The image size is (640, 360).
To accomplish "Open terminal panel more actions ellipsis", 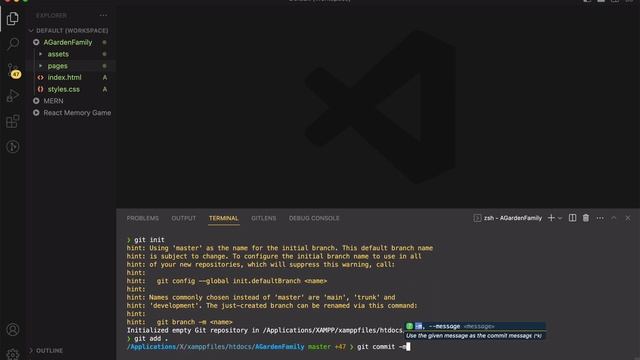I will tap(600, 218).
